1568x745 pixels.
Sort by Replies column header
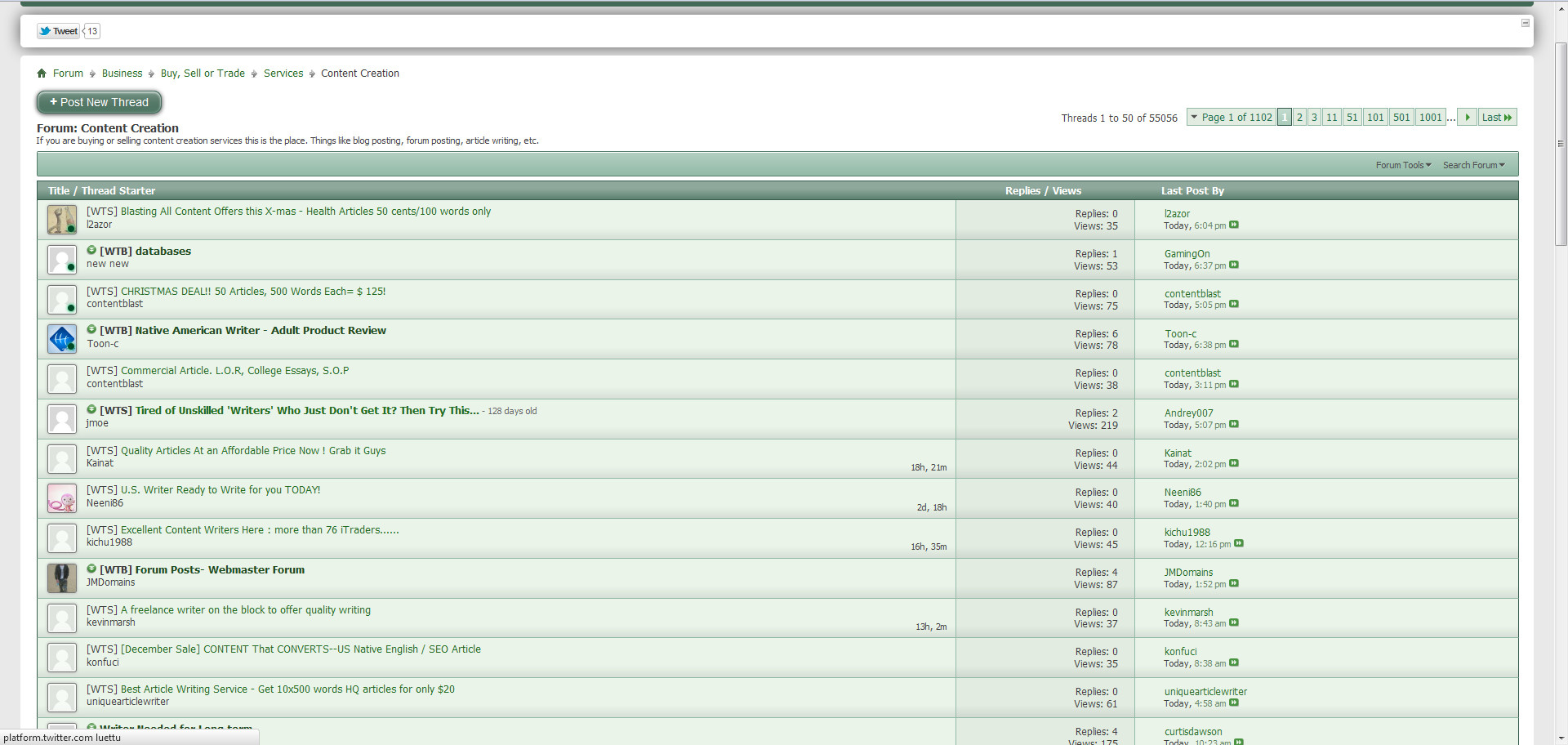tap(1022, 190)
